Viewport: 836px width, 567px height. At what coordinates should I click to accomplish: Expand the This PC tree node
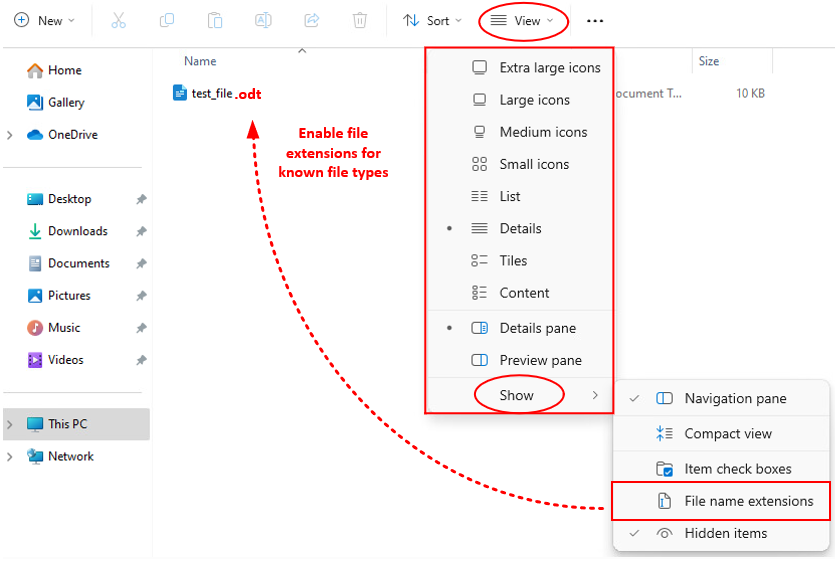pyautogui.click(x=10, y=425)
